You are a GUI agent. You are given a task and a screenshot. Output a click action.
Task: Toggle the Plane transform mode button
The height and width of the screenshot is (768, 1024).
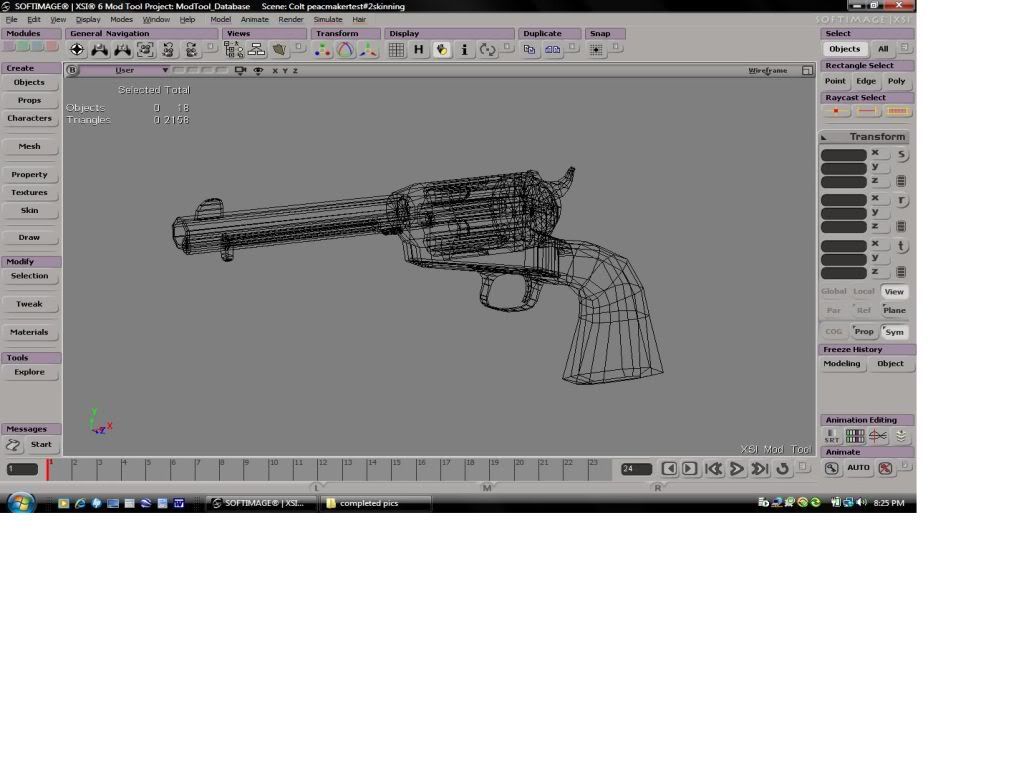coord(894,310)
